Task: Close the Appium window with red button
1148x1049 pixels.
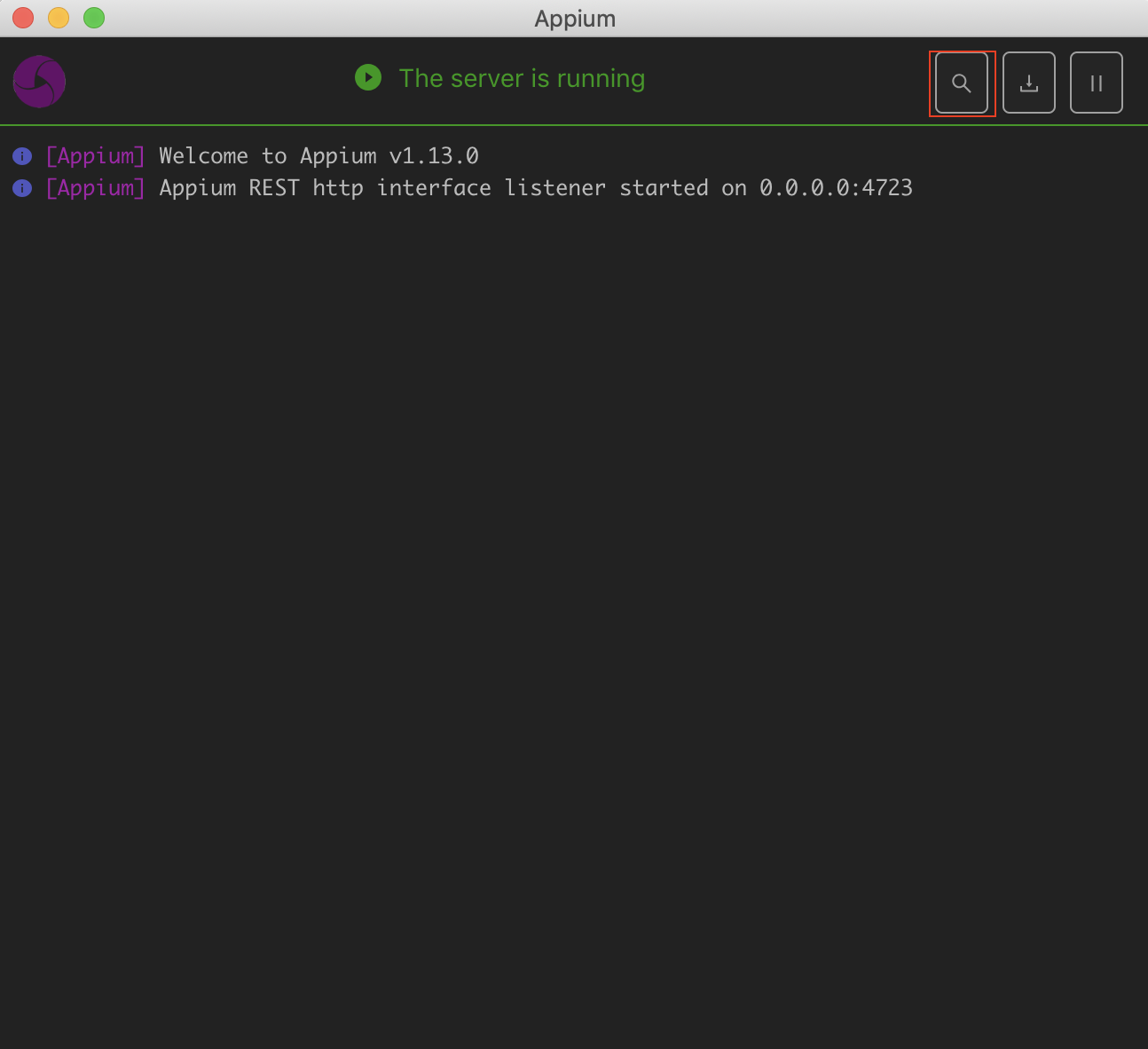Action: 23,18
